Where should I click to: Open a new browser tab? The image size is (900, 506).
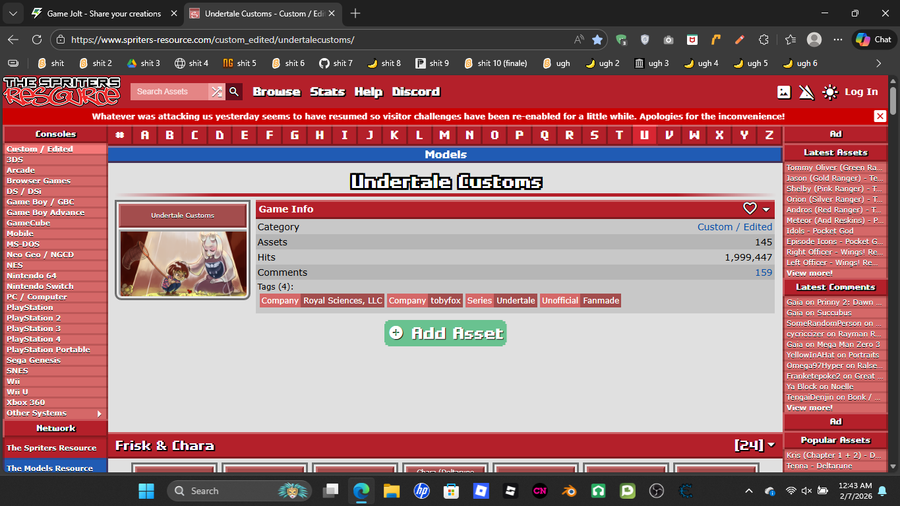(355, 13)
